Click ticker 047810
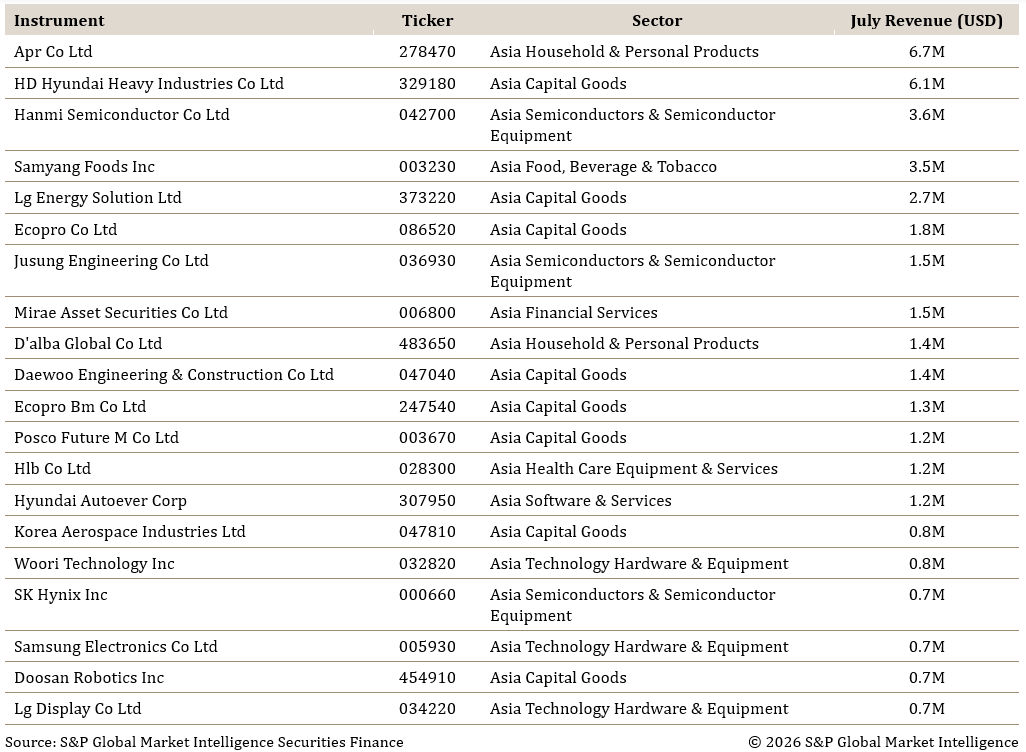Image resolution: width=1026 pixels, height=752 pixels. pyautogui.click(x=427, y=531)
